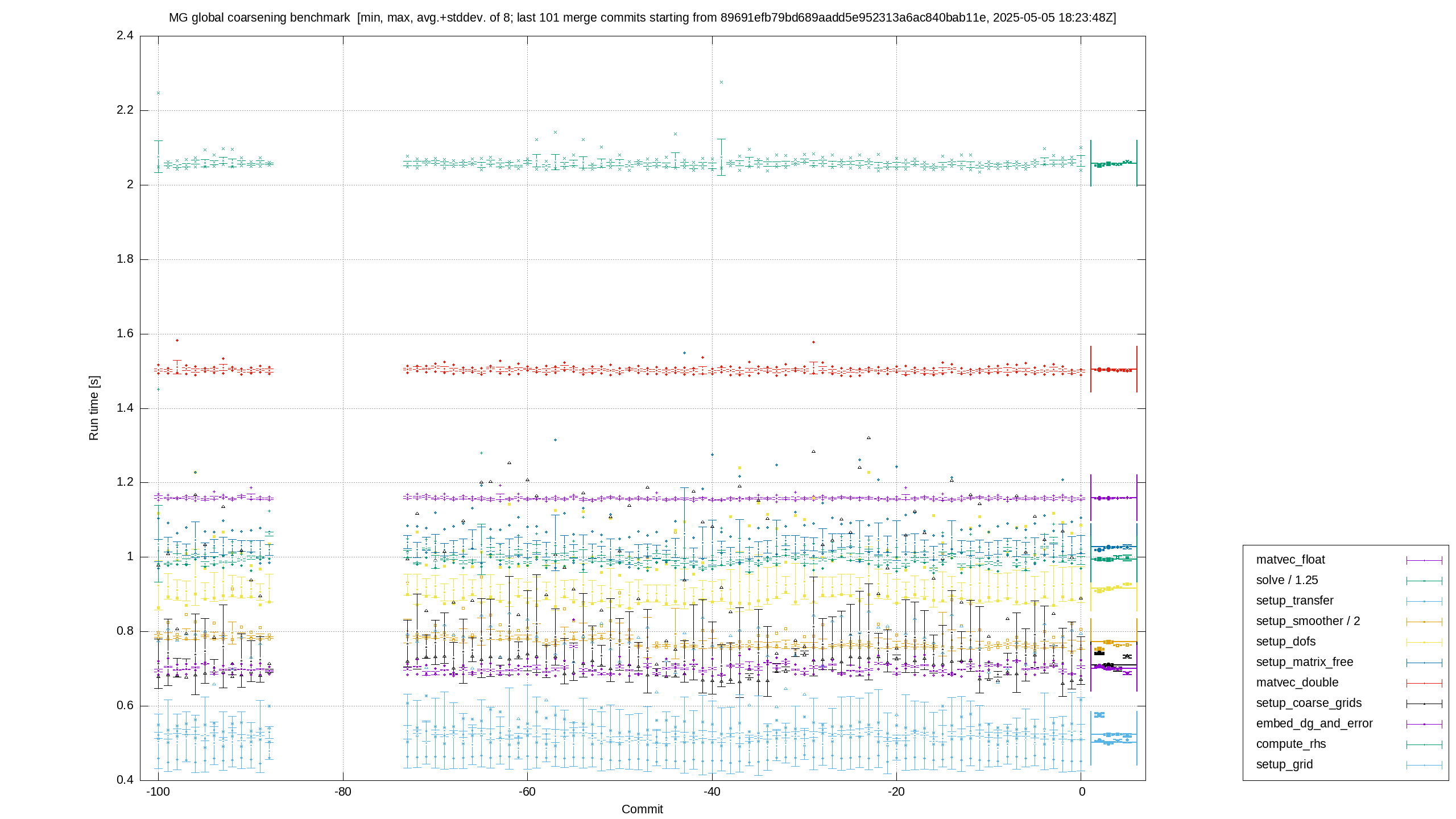Select the compute_rhs legend label
1456x819 pixels.
[1291, 744]
